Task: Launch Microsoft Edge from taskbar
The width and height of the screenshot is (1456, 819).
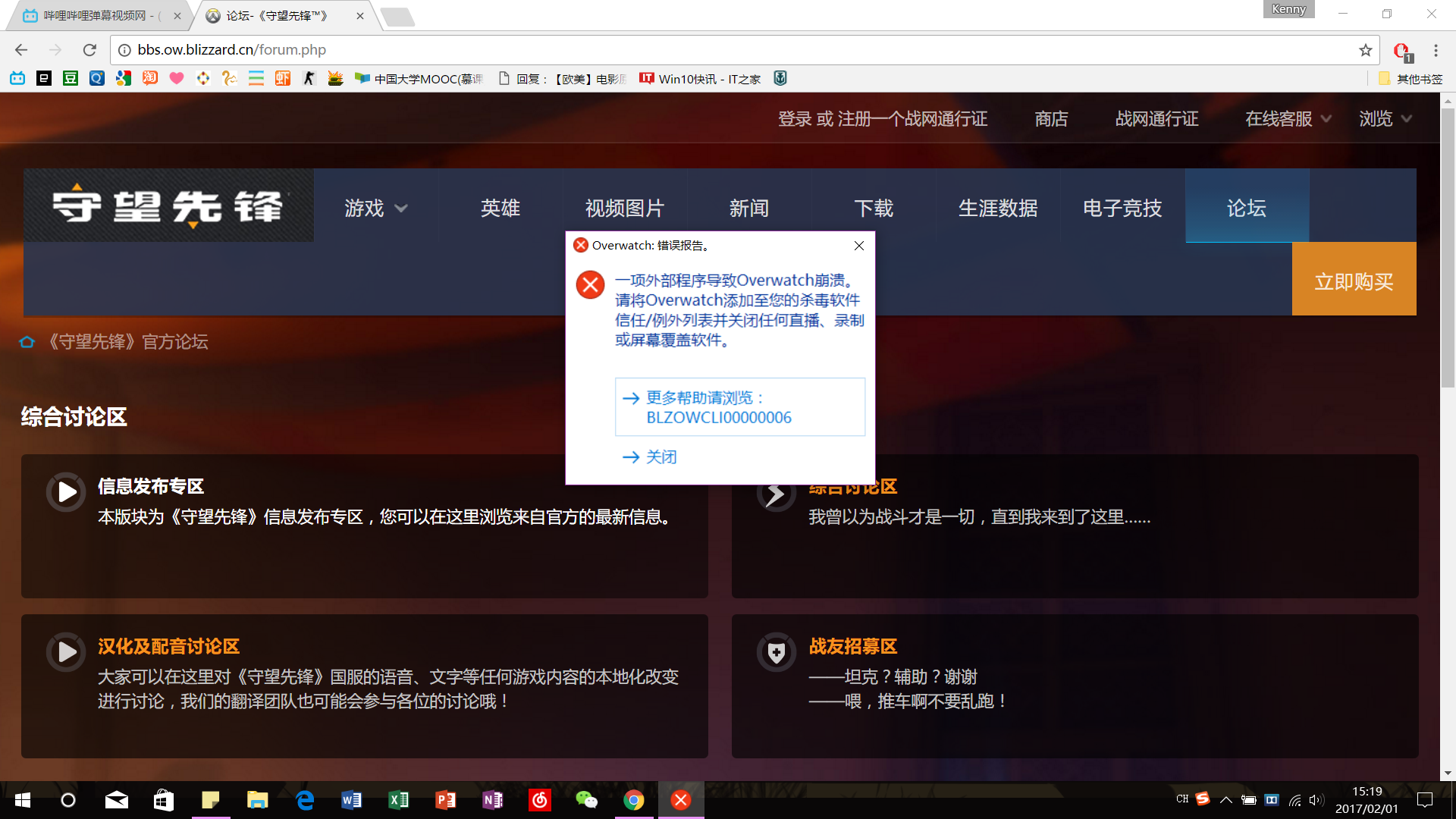Action: [305, 800]
